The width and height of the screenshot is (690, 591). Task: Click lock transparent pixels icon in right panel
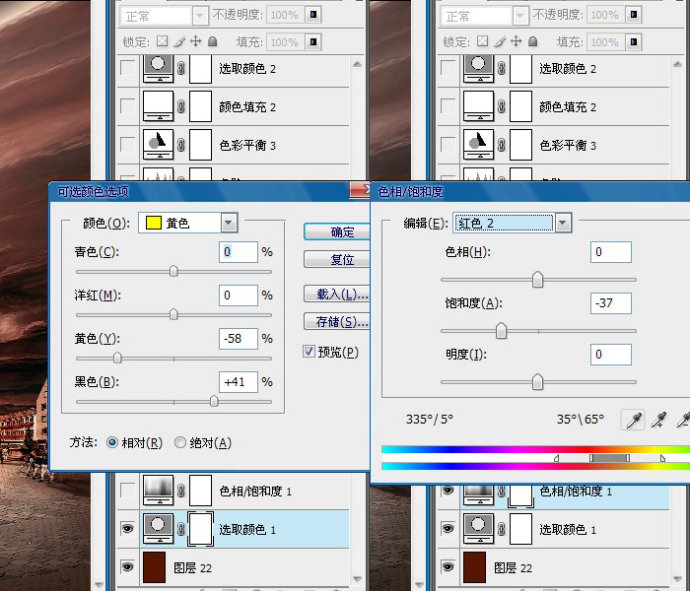pos(483,41)
